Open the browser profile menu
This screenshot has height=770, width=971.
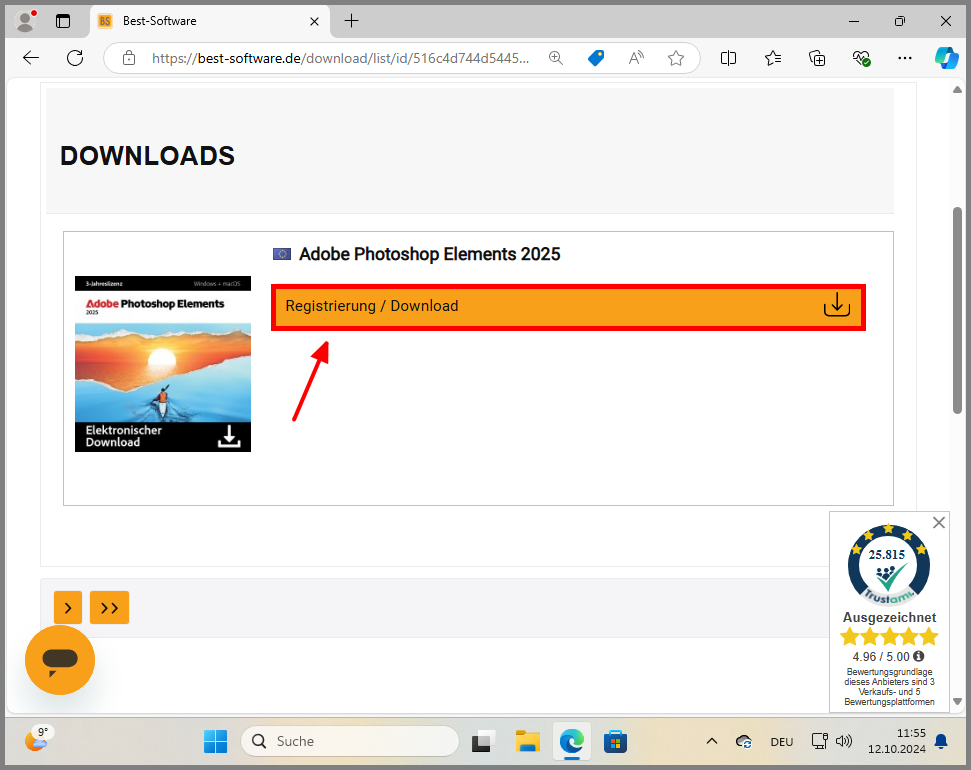point(25,21)
